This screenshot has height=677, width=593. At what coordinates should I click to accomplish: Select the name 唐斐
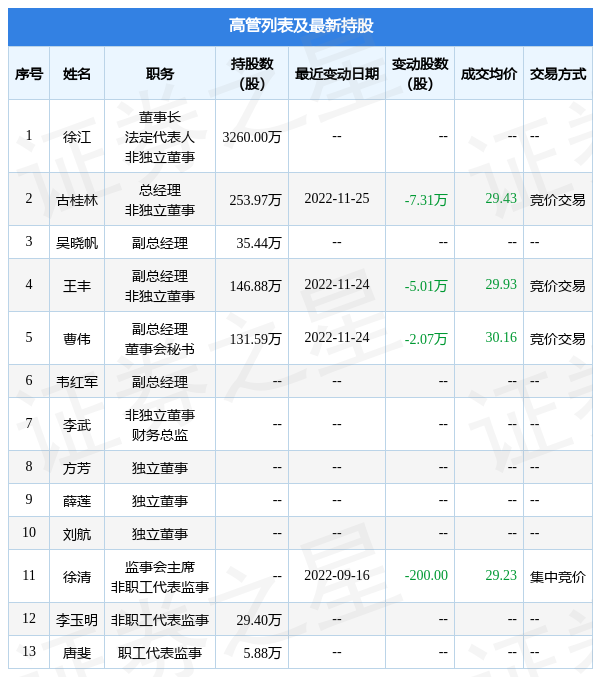(x=77, y=653)
